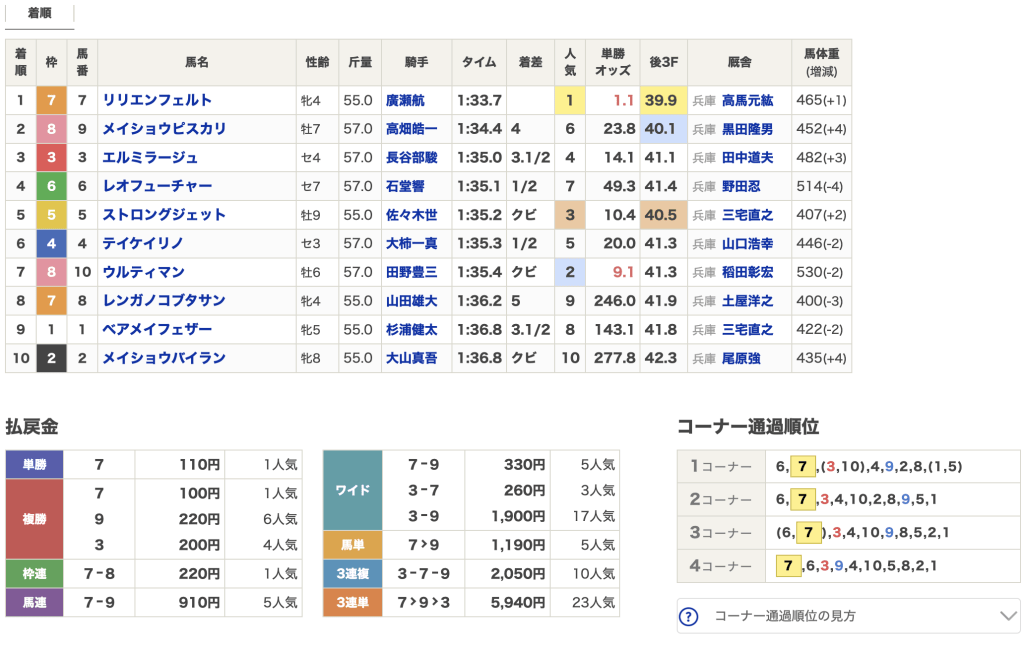Click the 1コーナー row label

coord(722,466)
